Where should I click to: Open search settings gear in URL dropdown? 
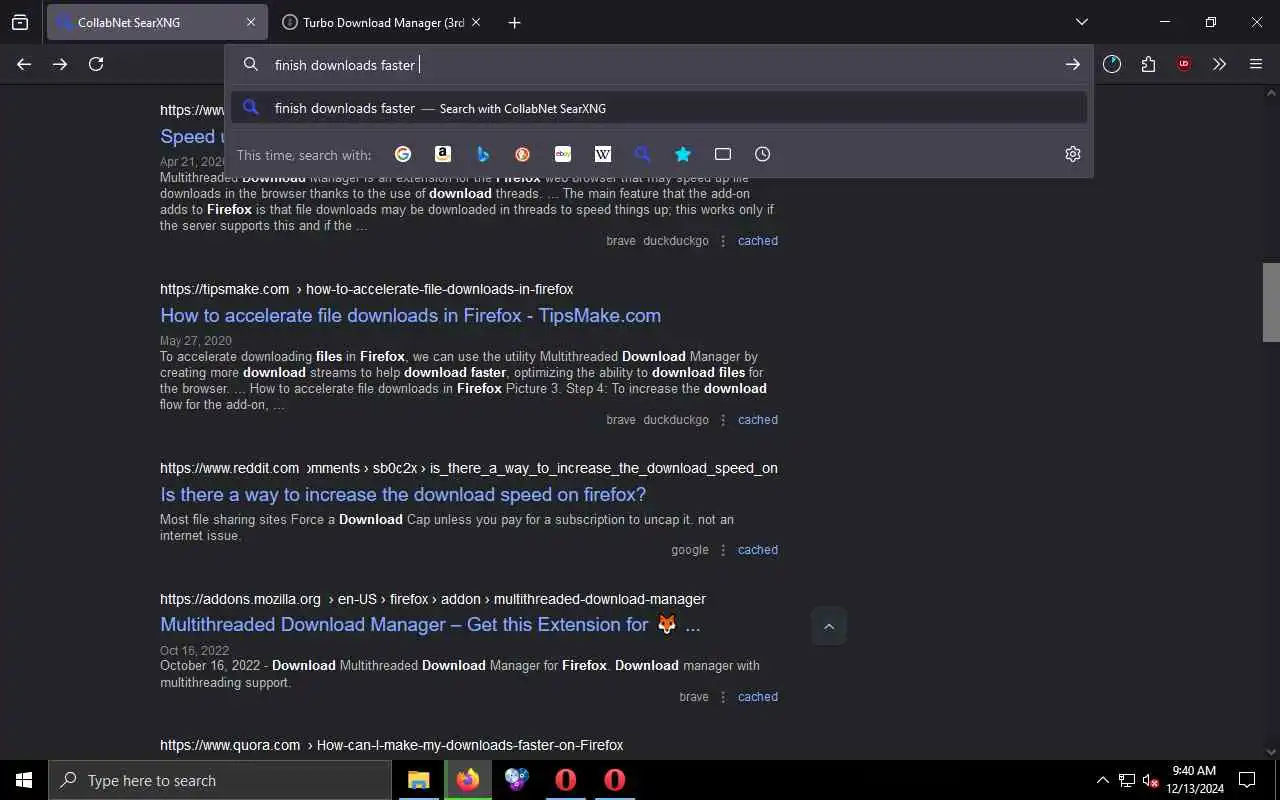coord(1073,154)
